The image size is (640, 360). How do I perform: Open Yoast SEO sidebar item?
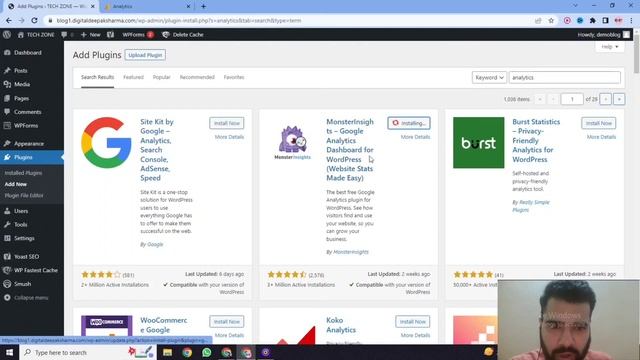click(27, 257)
